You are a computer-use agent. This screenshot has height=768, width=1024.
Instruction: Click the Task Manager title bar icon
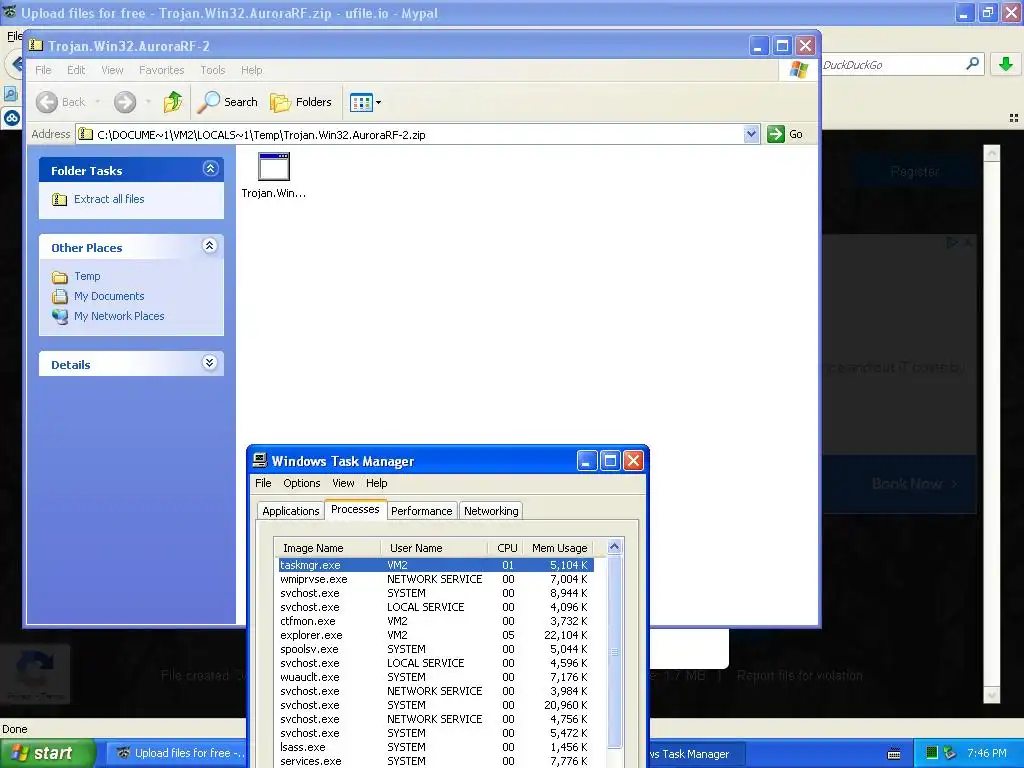coord(259,460)
